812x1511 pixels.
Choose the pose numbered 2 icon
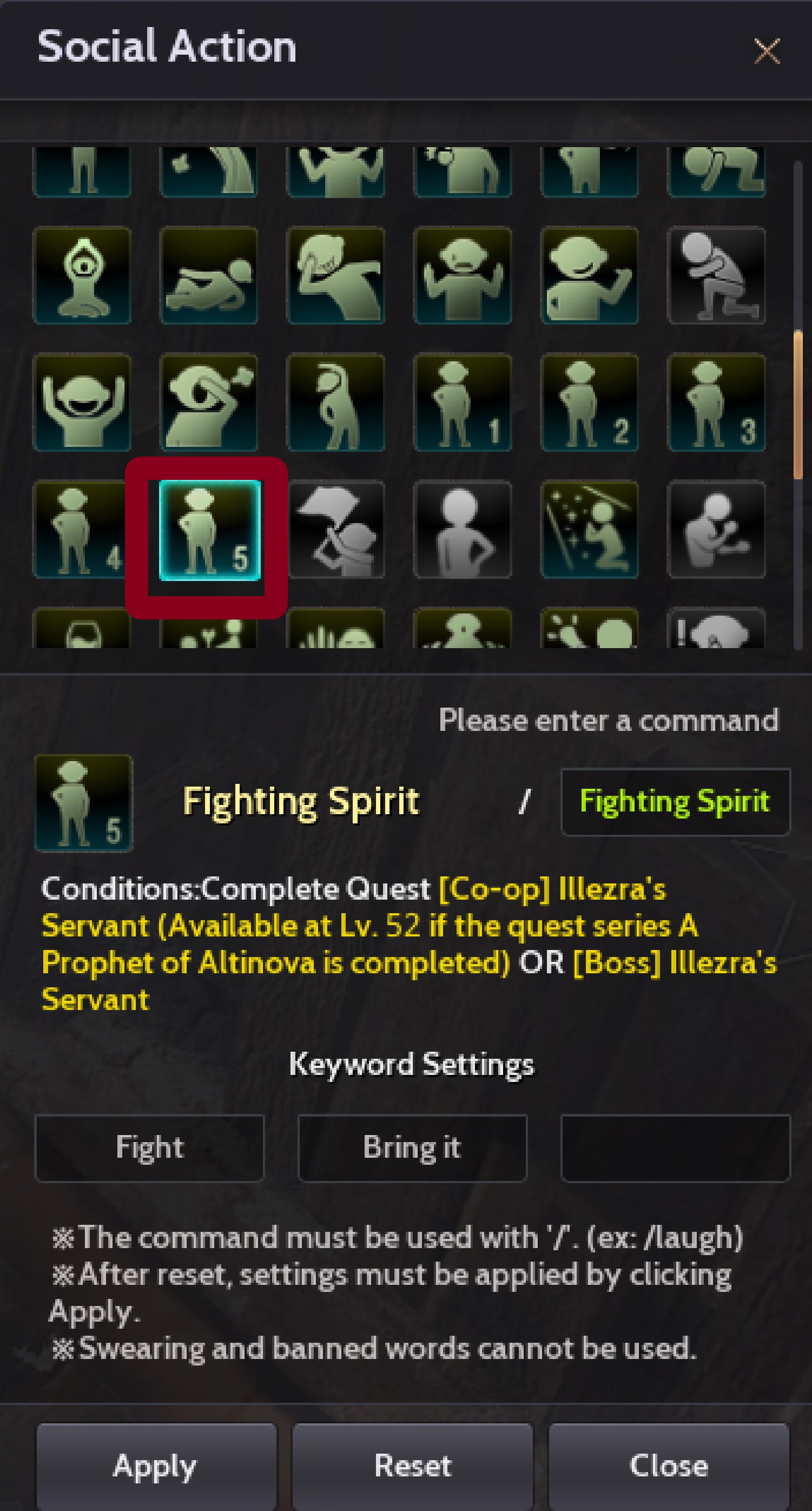point(589,403)
